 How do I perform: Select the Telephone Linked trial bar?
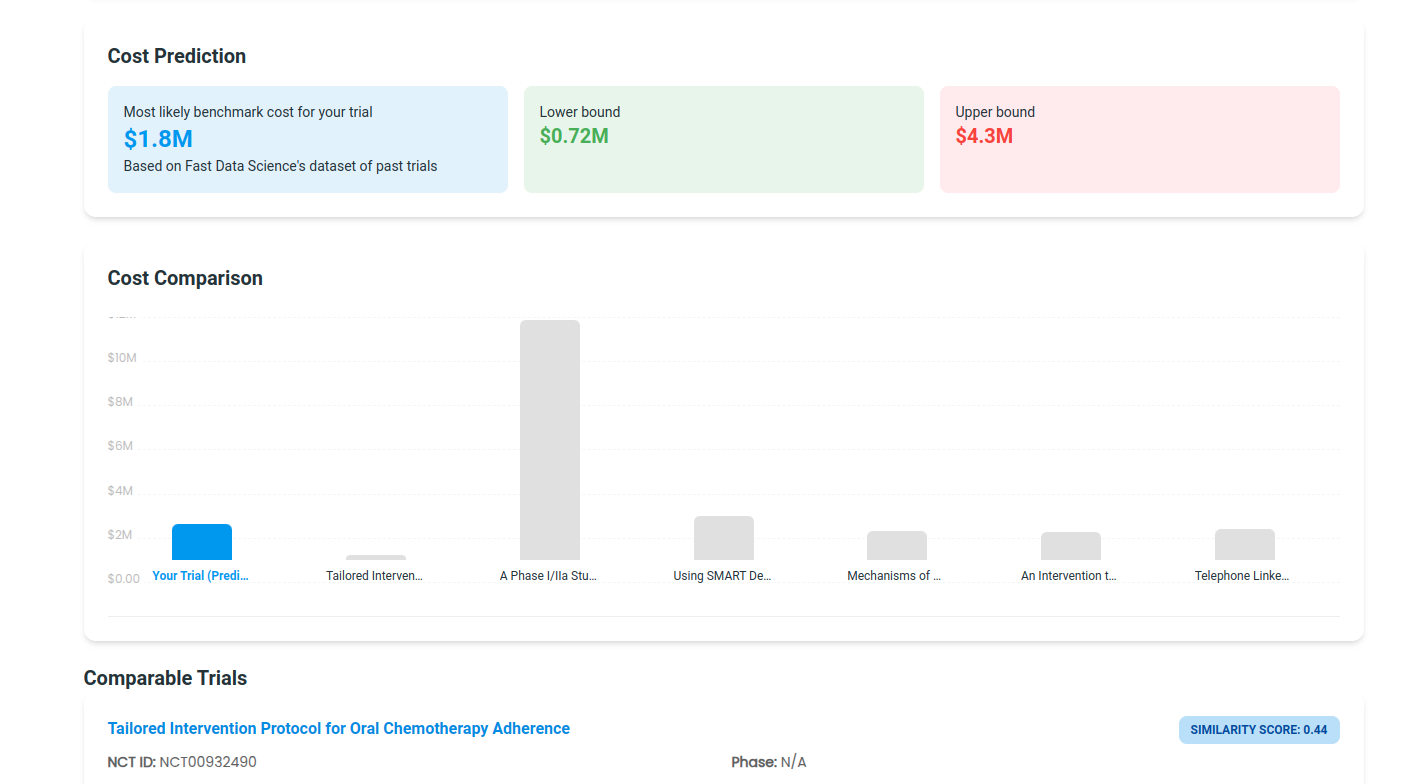(x=1244, y=545)
